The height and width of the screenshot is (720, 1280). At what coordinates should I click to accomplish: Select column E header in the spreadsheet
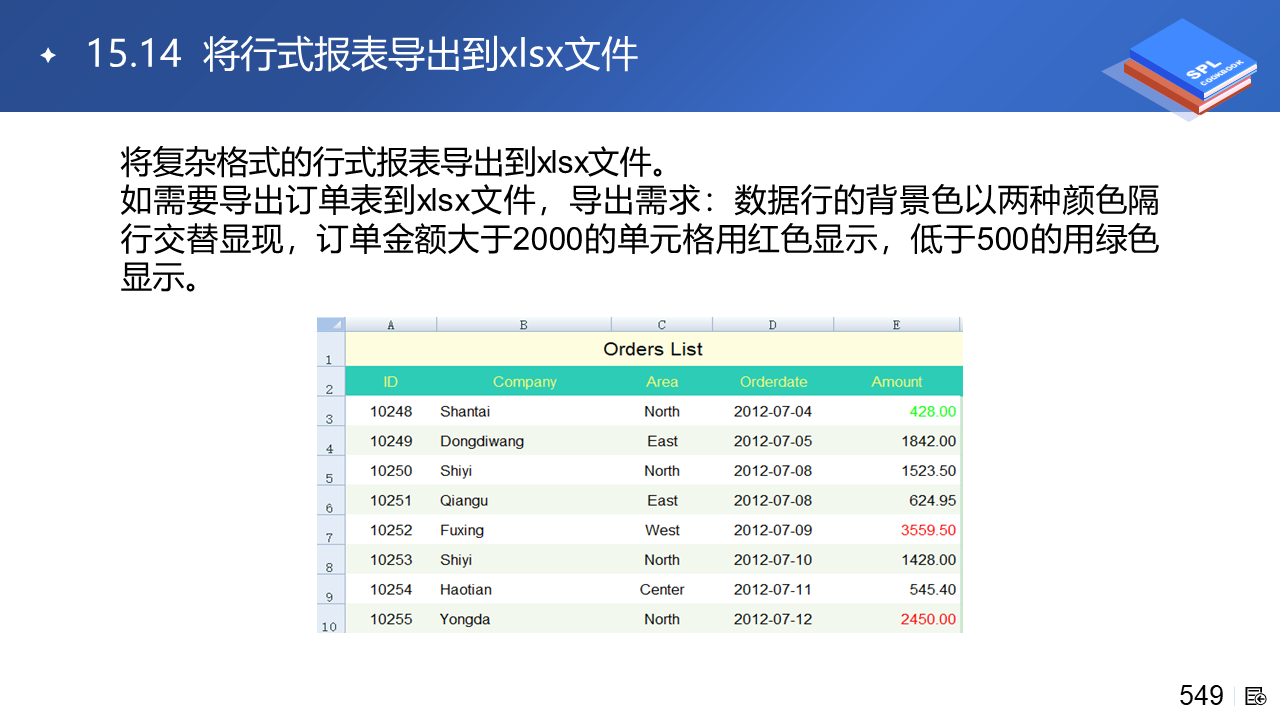(x=897, y=325)
